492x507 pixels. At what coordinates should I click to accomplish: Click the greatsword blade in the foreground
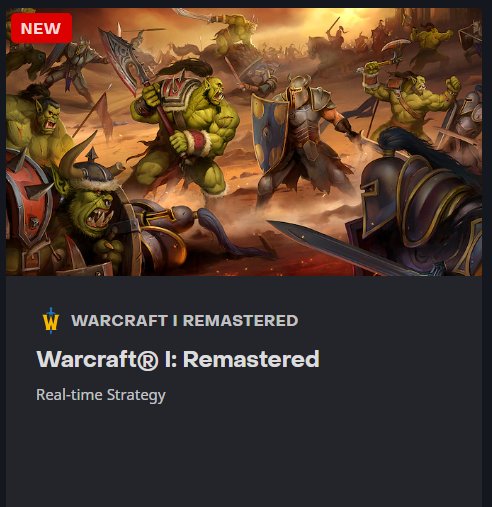click(x=337, y=247)
